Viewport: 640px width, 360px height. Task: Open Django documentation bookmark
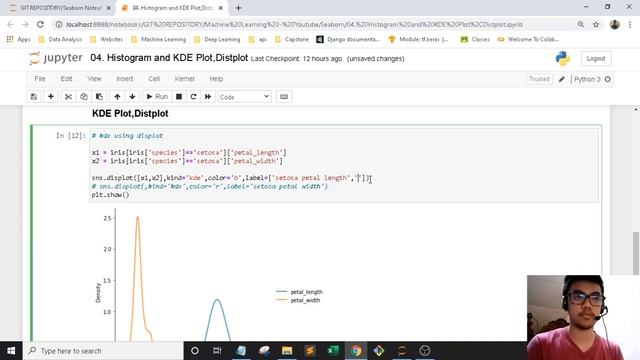(x=348, y=39)
